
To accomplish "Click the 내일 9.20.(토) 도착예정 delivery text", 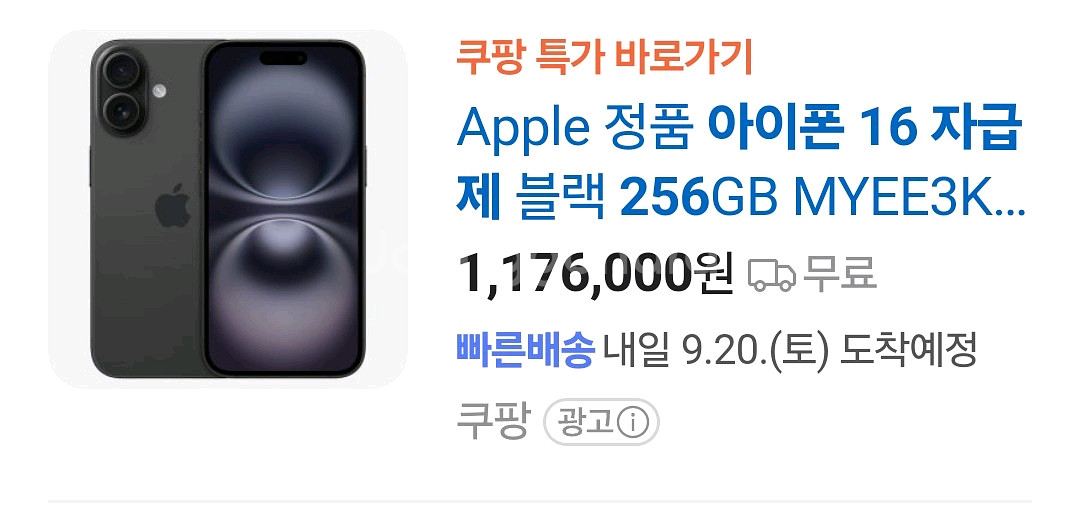I will pyautogui.click(x=790, y=351).
